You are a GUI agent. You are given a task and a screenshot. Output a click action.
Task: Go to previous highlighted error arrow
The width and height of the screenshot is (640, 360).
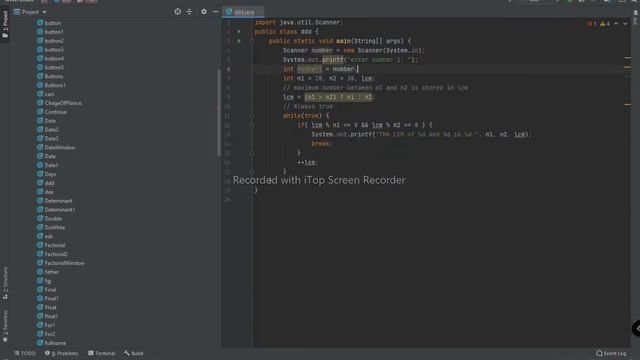point(616,24)
